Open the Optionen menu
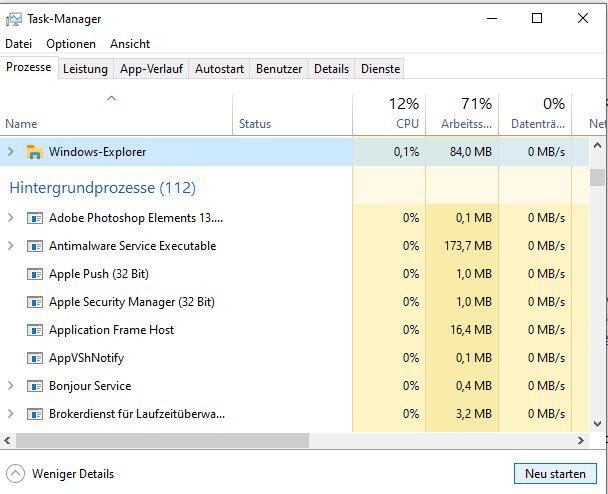Image resolution: width=608 pixels, height=494 pixels. [71, 44]
